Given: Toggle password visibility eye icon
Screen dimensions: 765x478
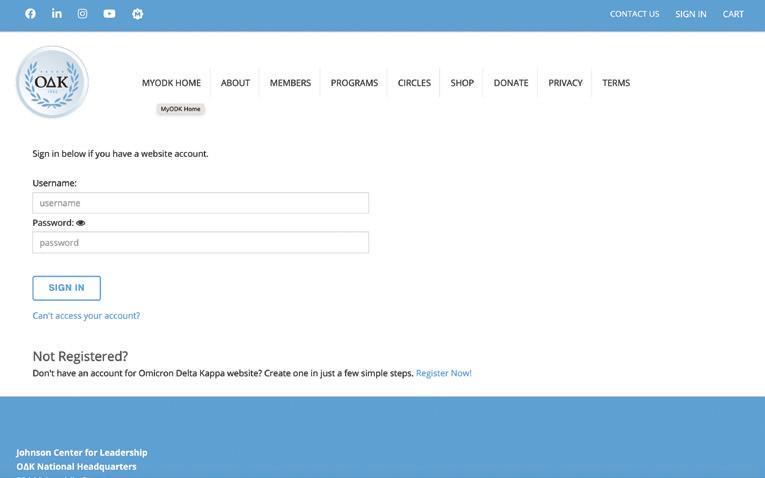Looking at the screenshot, I should 81,223.
